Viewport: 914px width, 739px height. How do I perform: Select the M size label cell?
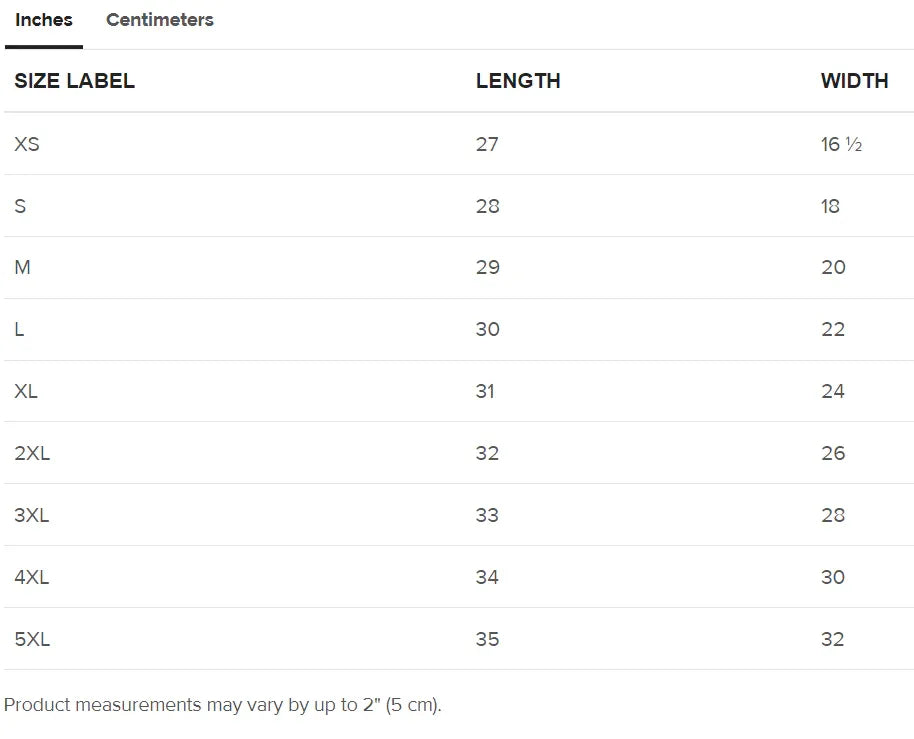(x=22, y=268)
